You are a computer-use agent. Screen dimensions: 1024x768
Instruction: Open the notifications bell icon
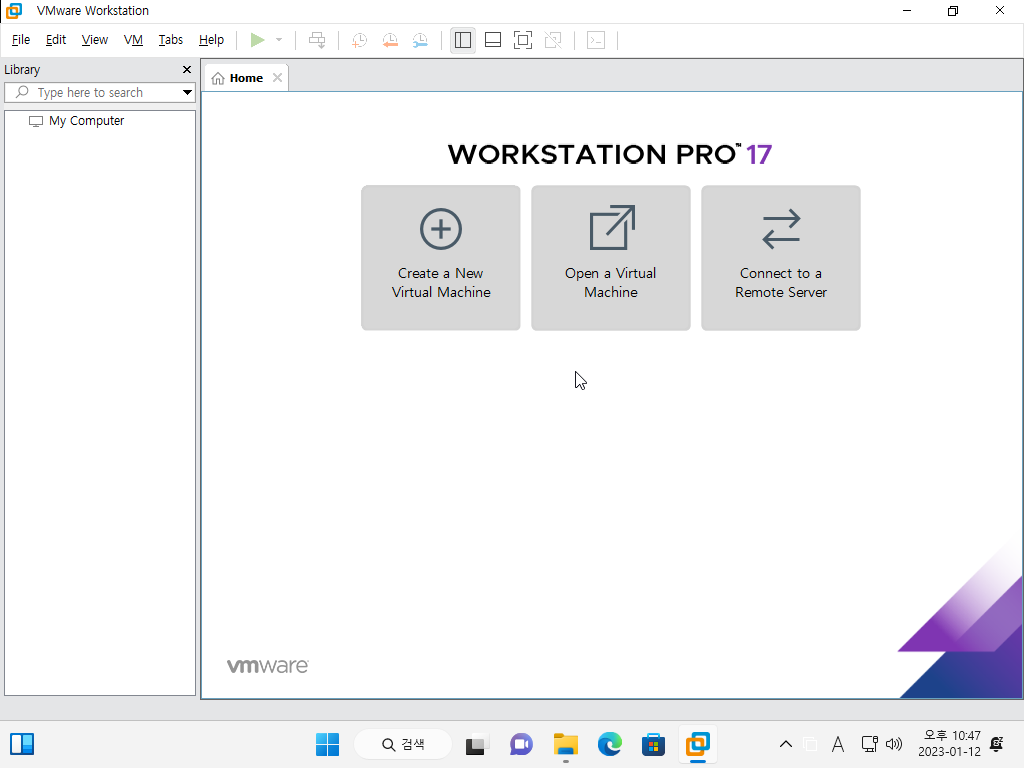click(997, 744)
